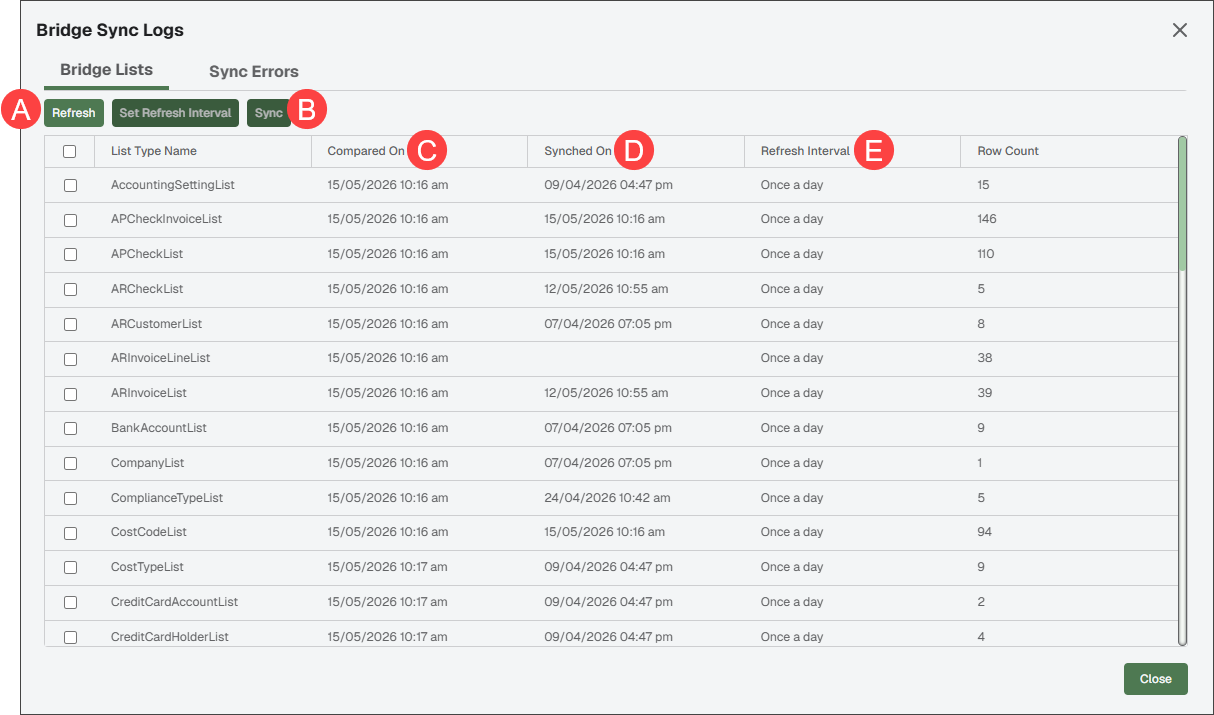
Task: Close the Bridge Sync Logs dialog with the X icon
Action: (x=1180, y=30)
